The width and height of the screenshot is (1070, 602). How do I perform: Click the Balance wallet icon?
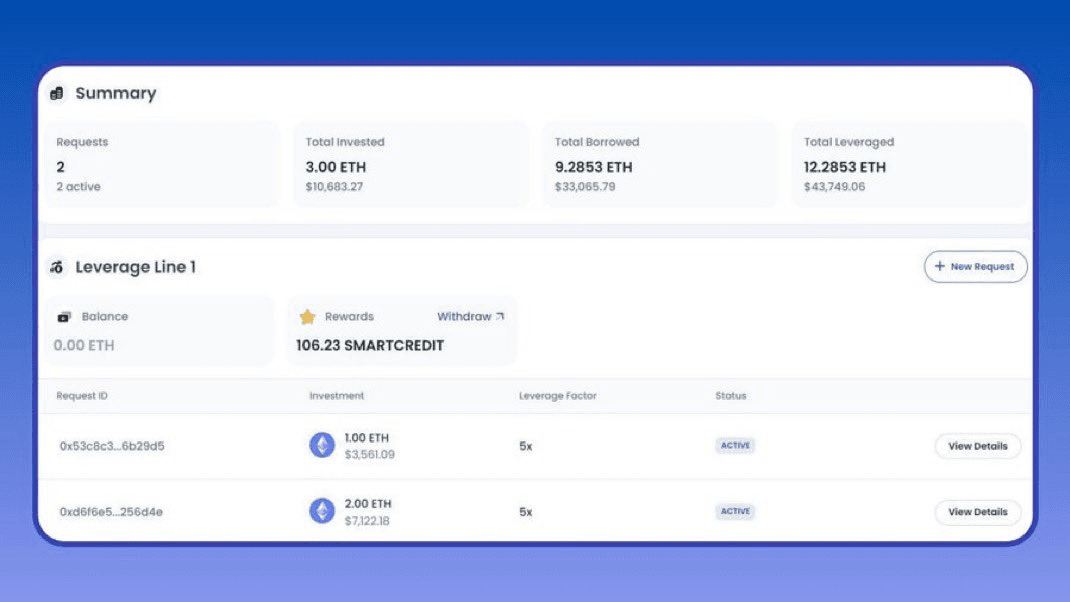coord(64,317)
